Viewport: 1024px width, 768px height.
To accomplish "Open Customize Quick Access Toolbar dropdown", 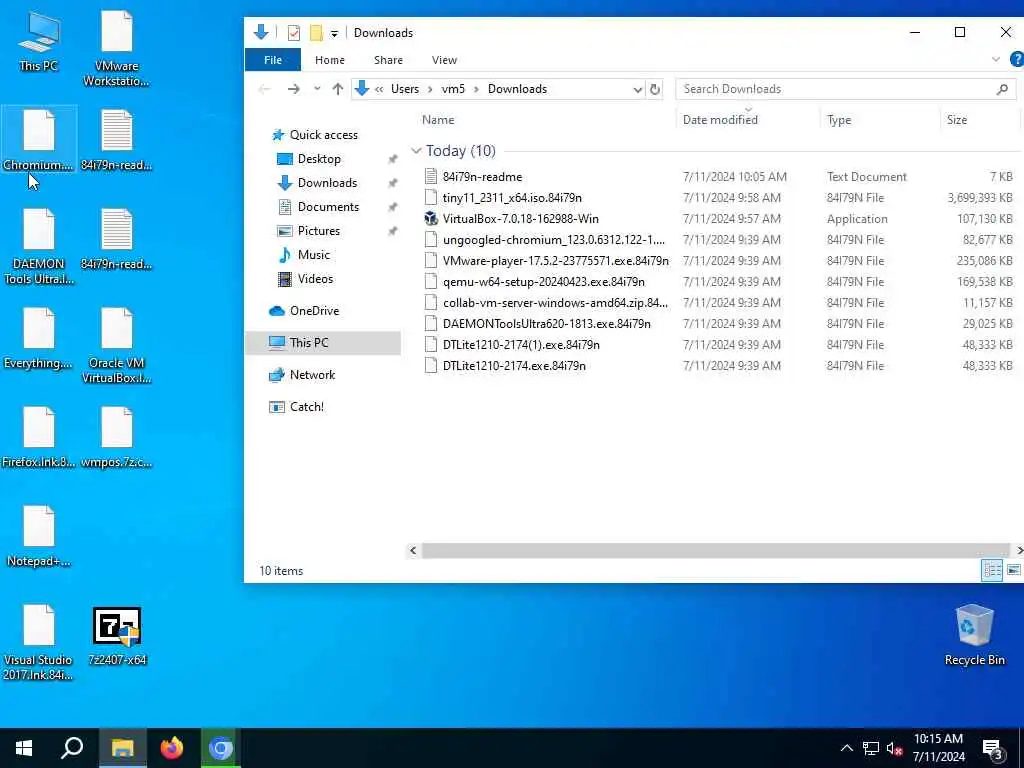I will click(x=334, y=33).
